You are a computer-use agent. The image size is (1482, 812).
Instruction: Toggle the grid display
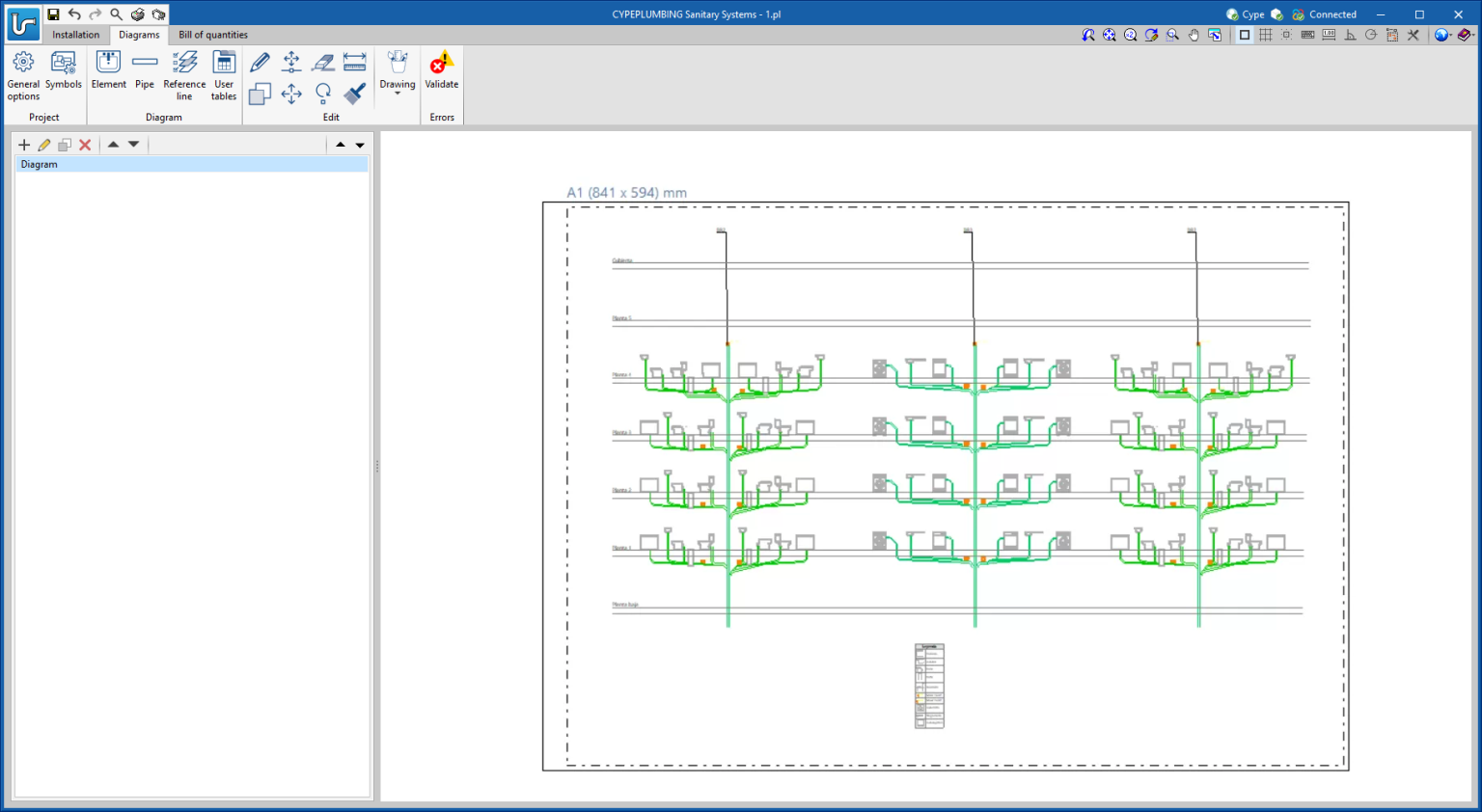tap(1266, 36)
